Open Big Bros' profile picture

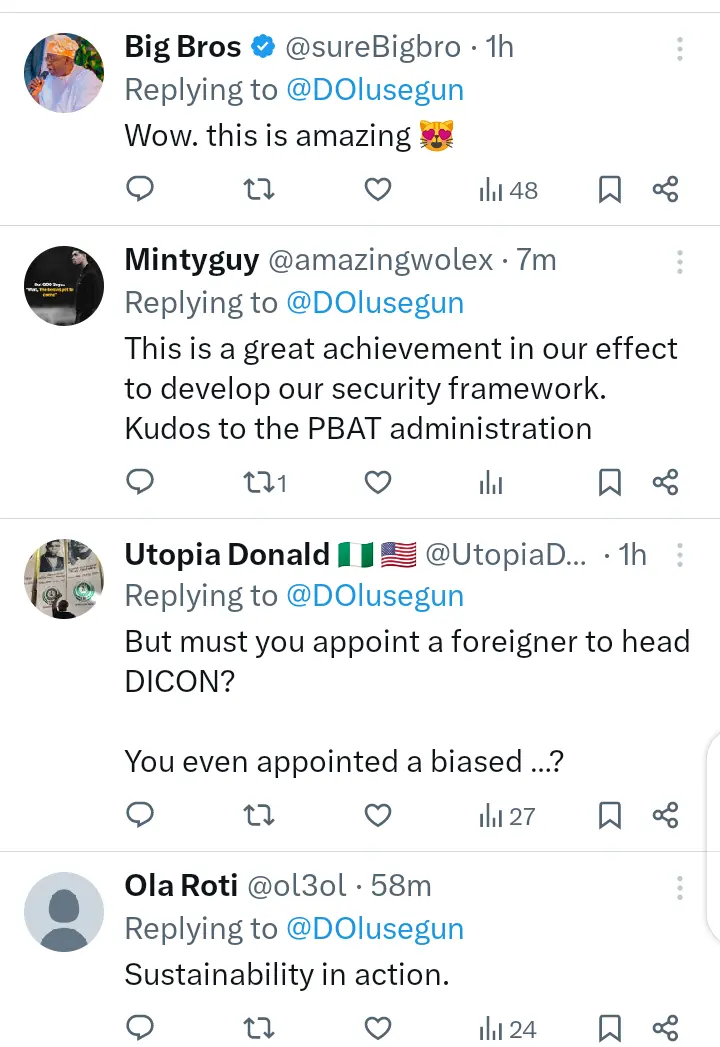(63, 72)
